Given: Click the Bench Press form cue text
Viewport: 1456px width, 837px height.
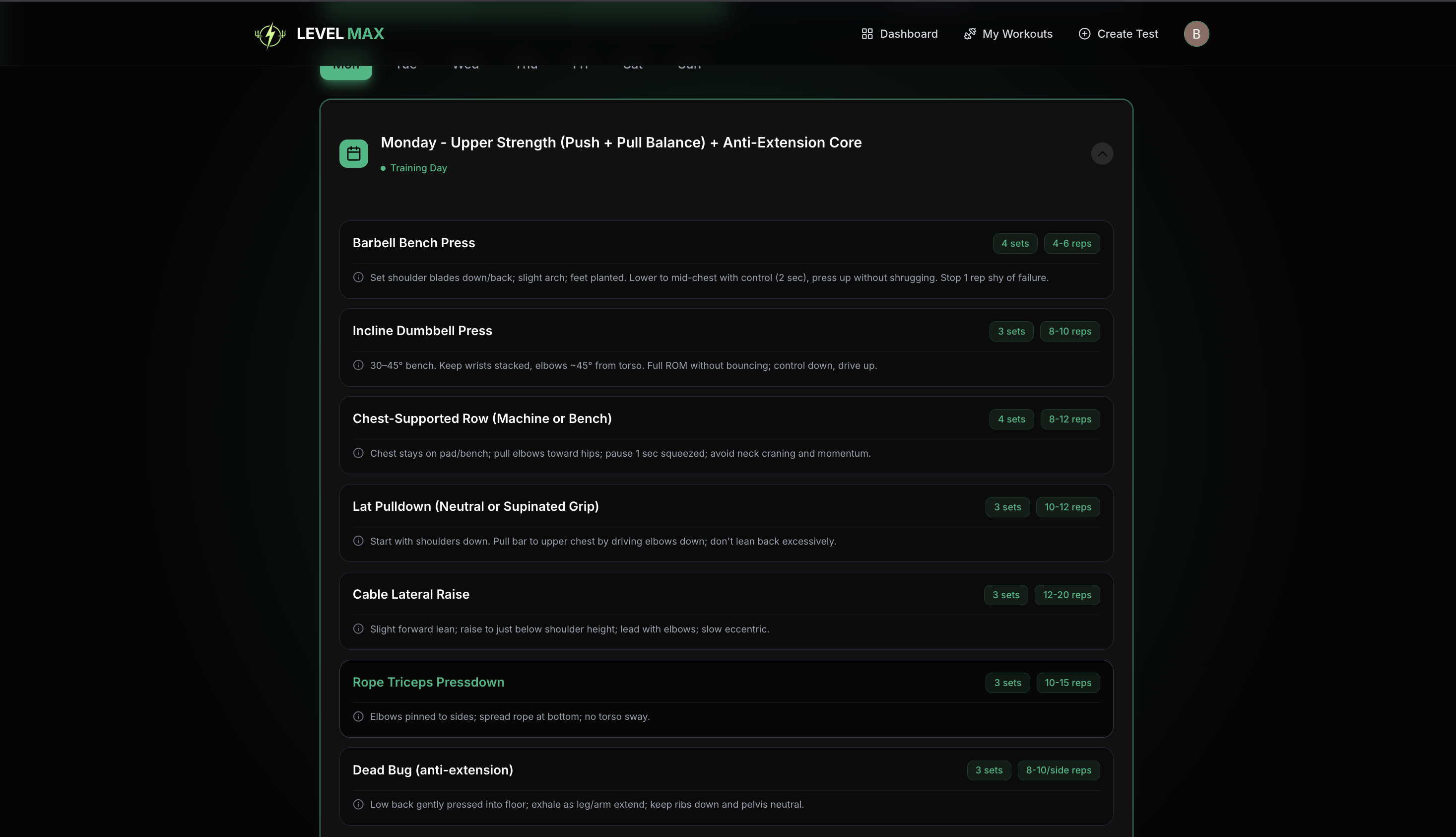Looking at the screenshot, I should pyautogui.click(x=709, y=278).
